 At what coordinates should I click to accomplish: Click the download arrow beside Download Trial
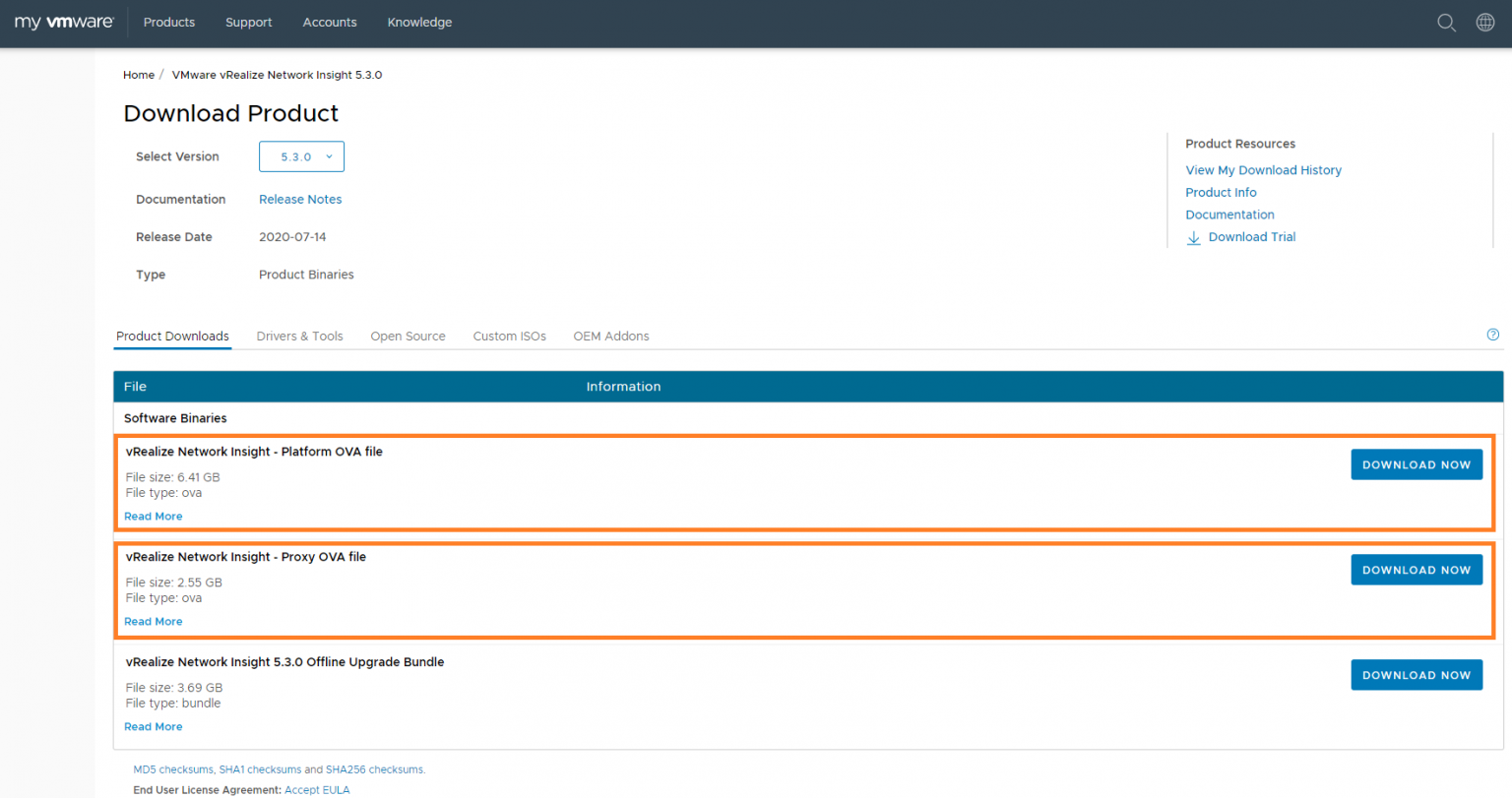point(1193,237)
